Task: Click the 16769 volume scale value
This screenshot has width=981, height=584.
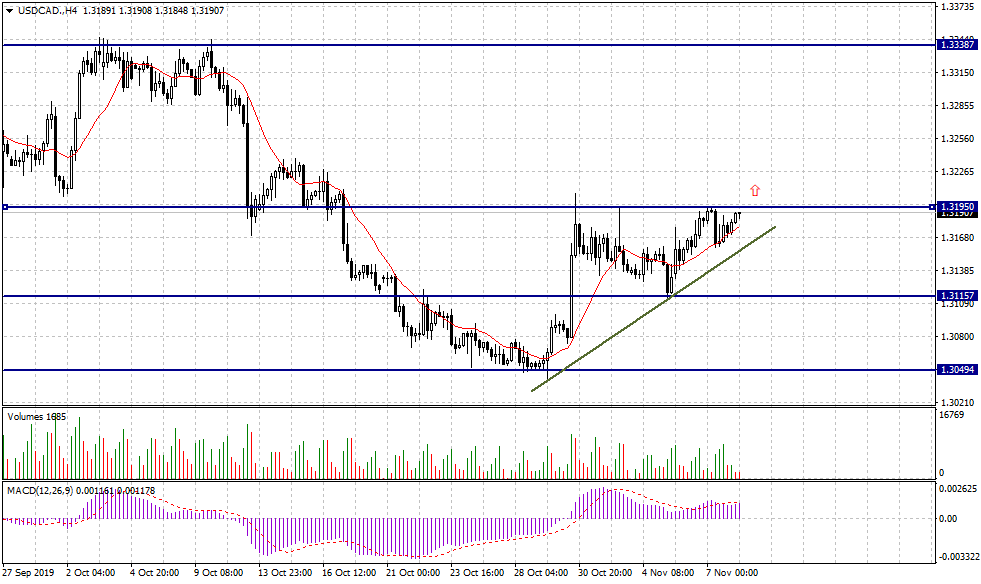Action: tap(952, 414)
